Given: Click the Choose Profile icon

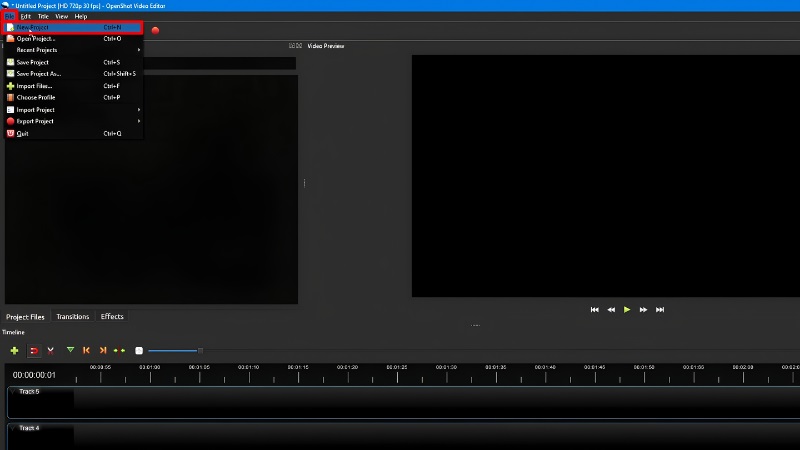Looking at the screenshot, I should point(10,97).
